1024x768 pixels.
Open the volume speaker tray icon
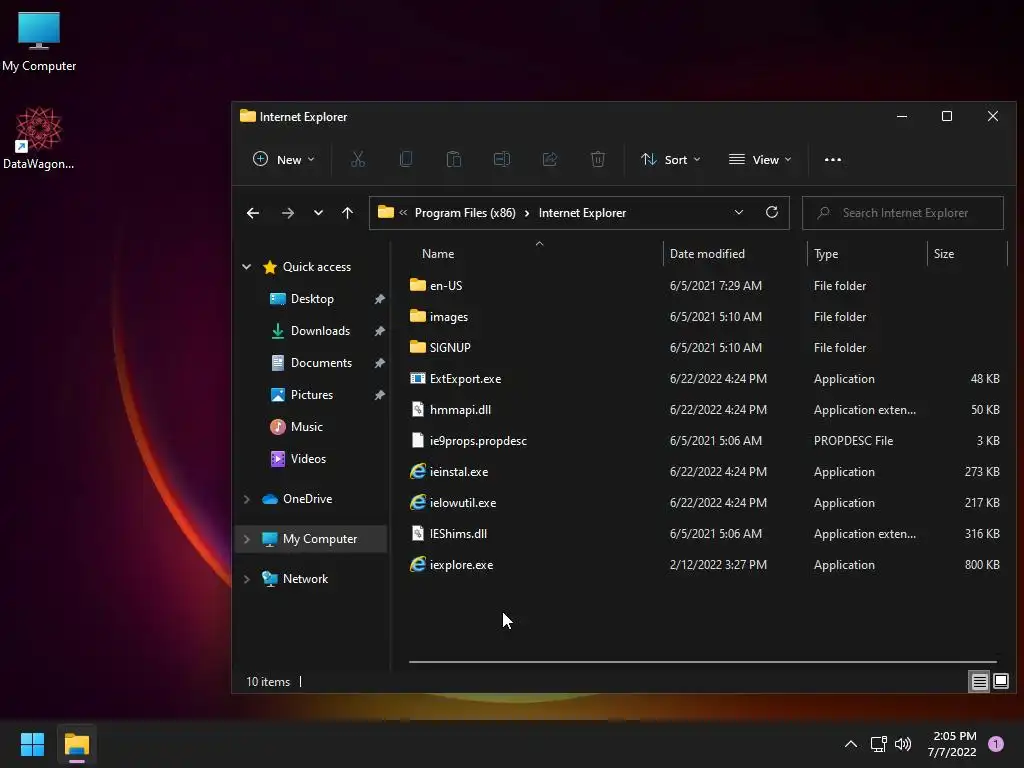(x=903, y=744)
